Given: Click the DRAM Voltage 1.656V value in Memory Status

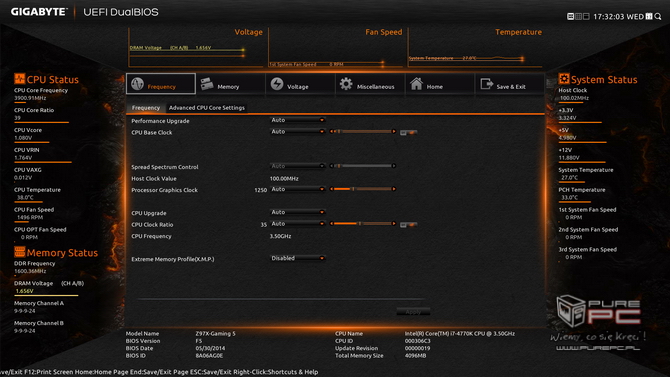Looking at the screenshot, I should point(24,291).
